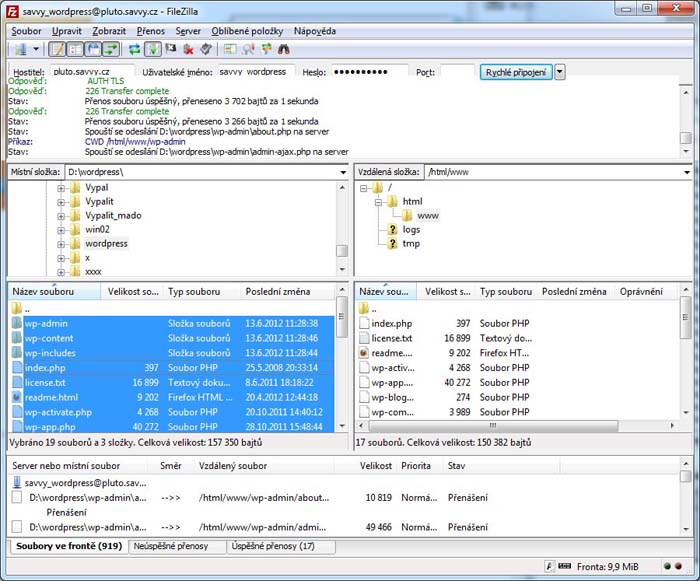Reconnect to last server checkmark icon
This screenshot has height=581, width=700.
click(206, 49)
